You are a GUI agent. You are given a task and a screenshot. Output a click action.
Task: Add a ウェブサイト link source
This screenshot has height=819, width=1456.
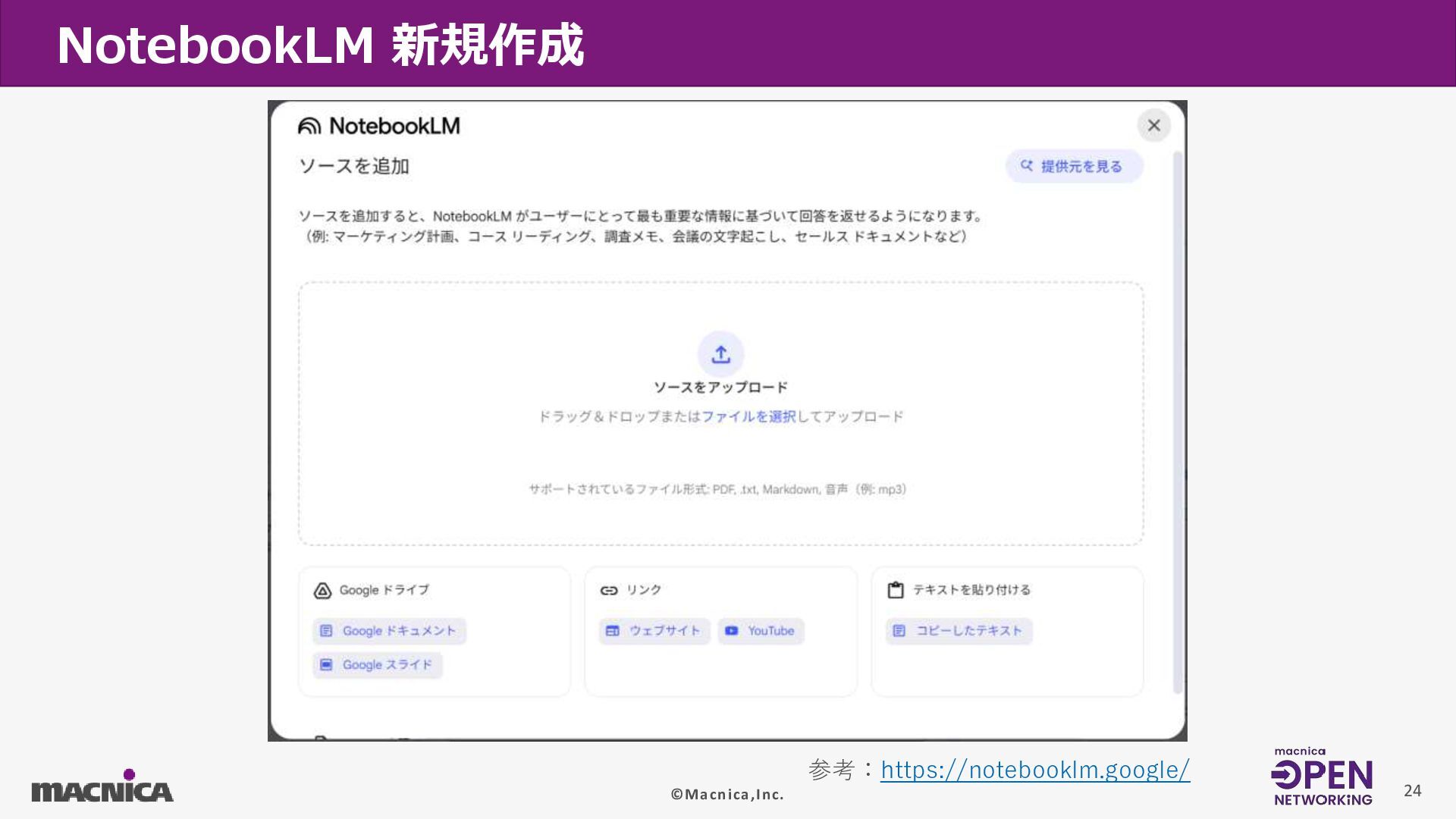(654, 631)
